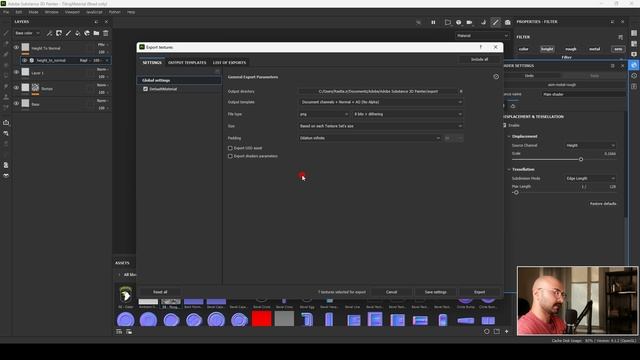
Task: Click the top icon in right sidebar
Action: coord(634,33)
